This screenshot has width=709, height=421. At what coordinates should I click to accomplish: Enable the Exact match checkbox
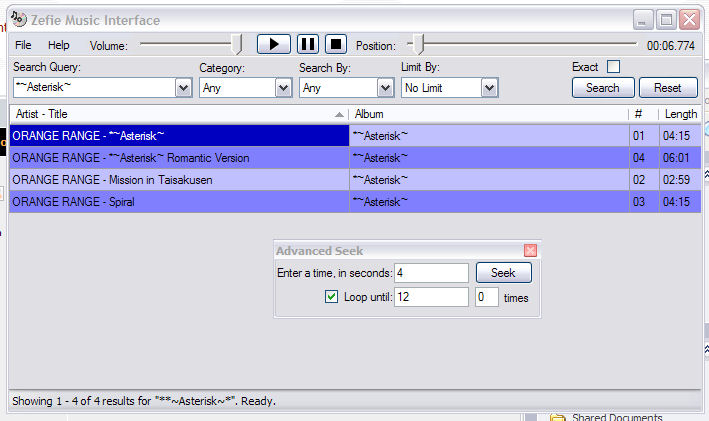pos(613,67)
